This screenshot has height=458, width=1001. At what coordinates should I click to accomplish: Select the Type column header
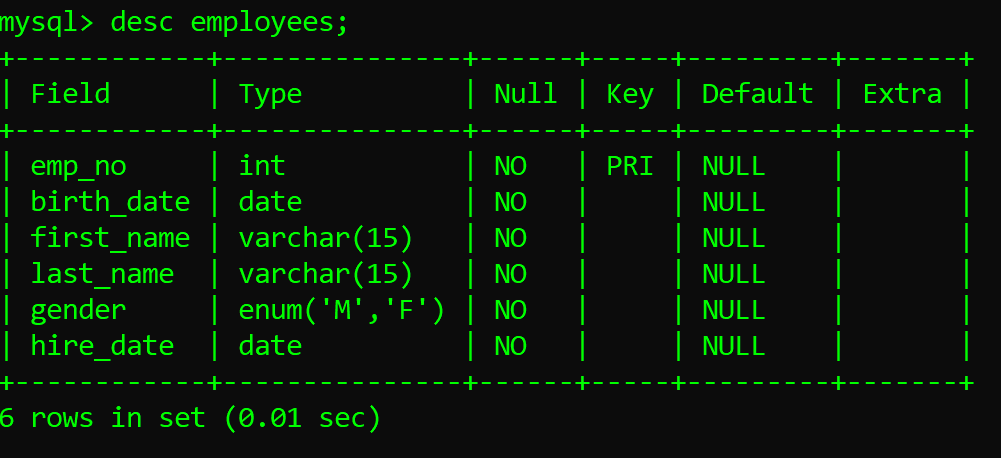(270, 94)
